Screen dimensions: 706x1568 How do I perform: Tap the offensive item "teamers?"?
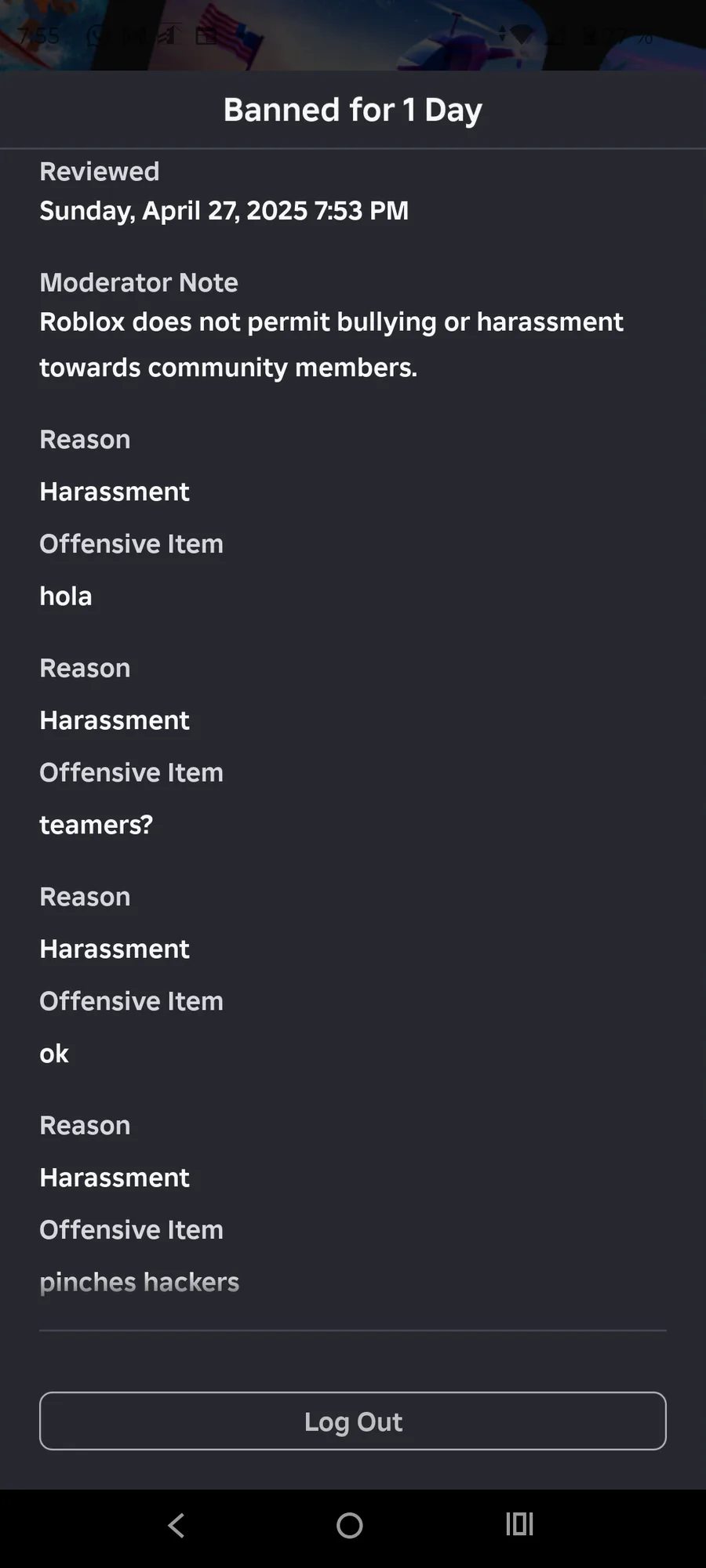tap(96, 825)
